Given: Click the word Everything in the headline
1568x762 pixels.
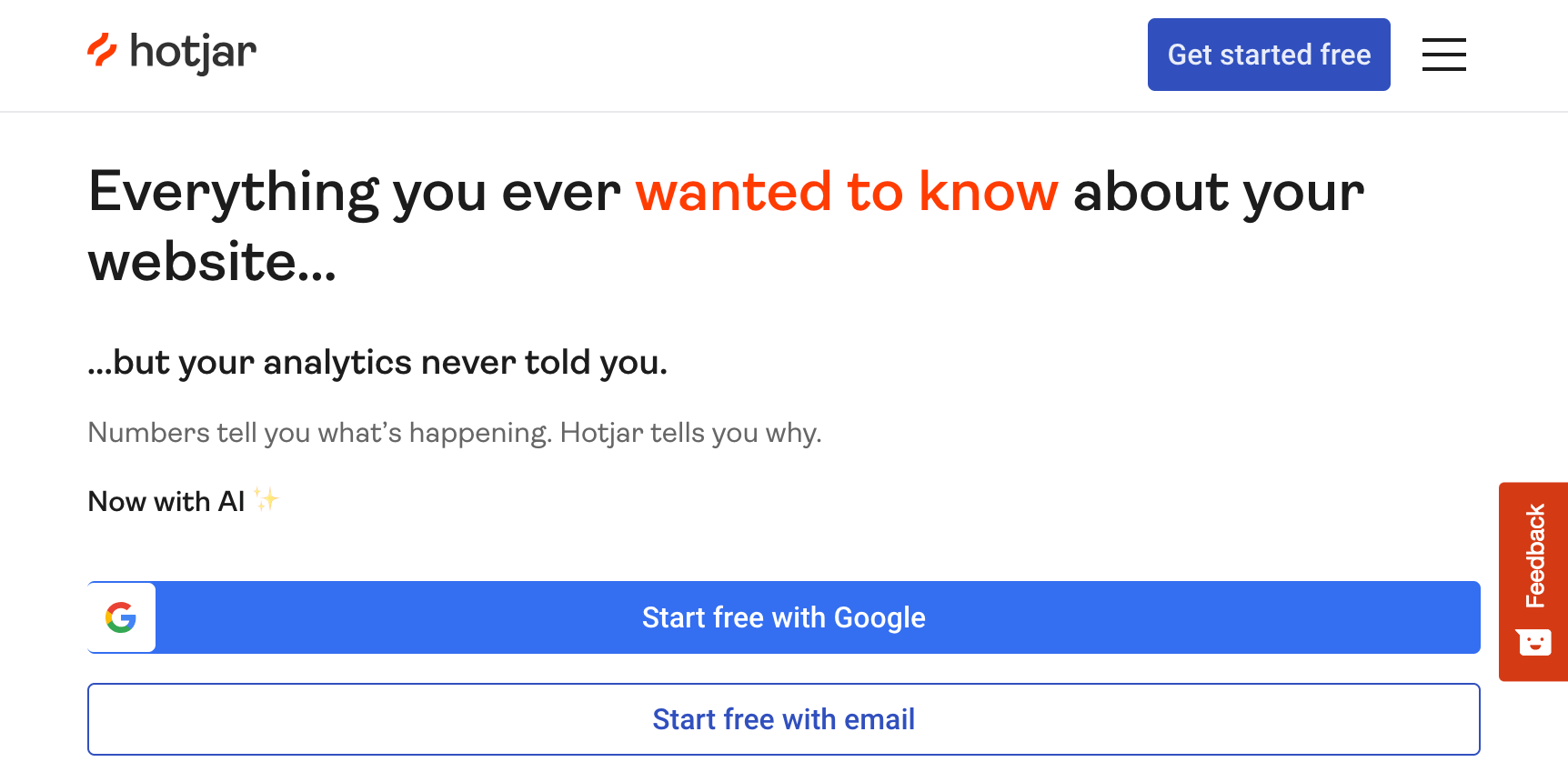Looking at the screenshot, I should click(x=234, y=193).
